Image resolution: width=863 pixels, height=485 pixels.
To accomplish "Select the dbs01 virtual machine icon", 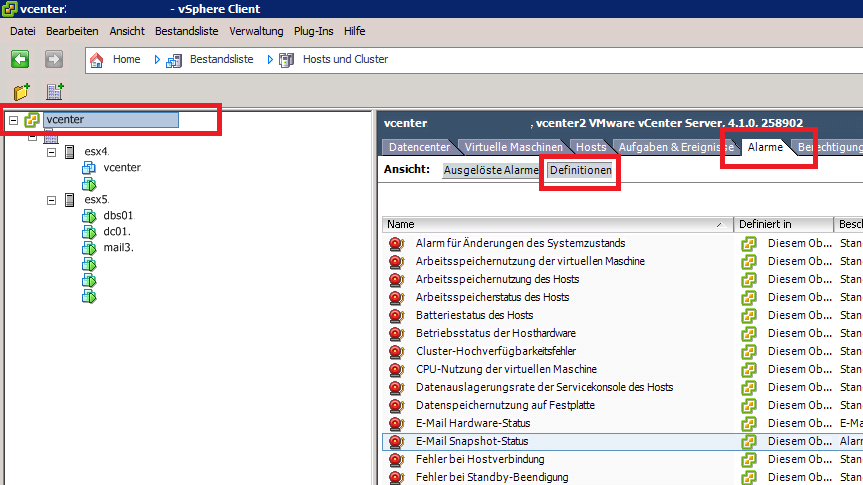I will (88, 215).
